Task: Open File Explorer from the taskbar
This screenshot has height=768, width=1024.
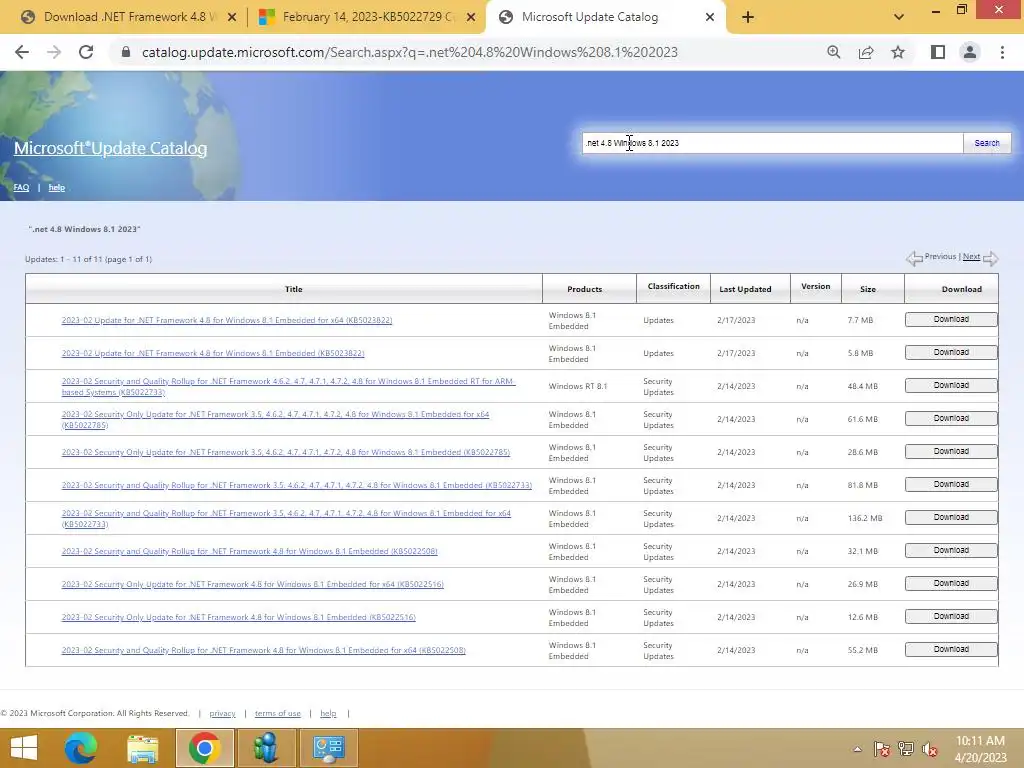Action: 142,748
